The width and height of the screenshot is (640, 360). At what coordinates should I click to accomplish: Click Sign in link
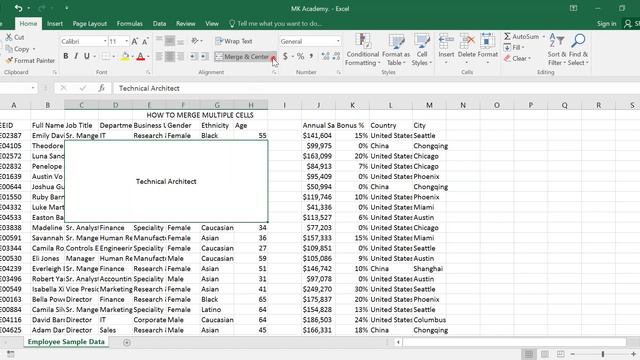click(x=606, y=24)
